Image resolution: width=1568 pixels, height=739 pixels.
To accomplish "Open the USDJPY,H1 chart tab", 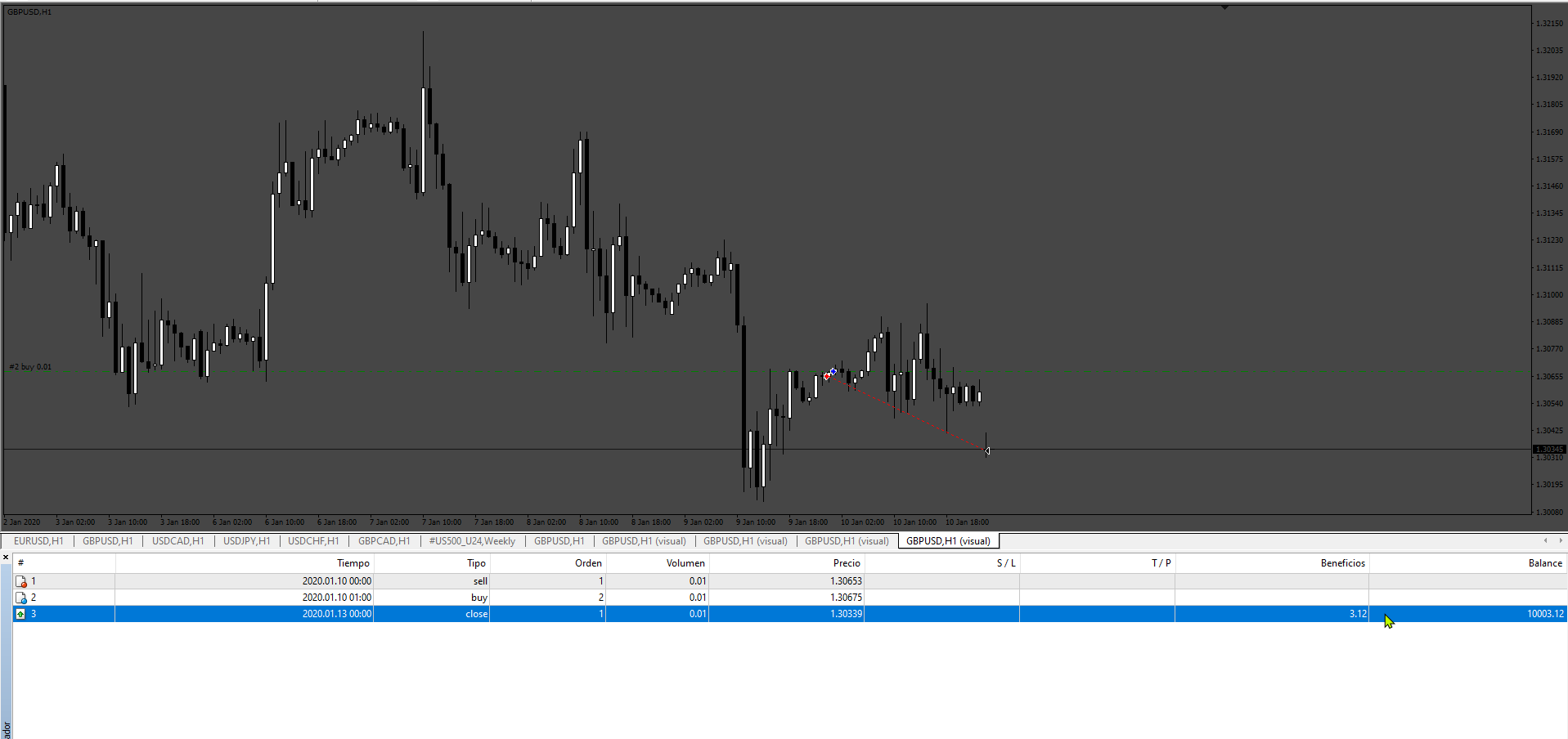I will [x=247, y=541].
